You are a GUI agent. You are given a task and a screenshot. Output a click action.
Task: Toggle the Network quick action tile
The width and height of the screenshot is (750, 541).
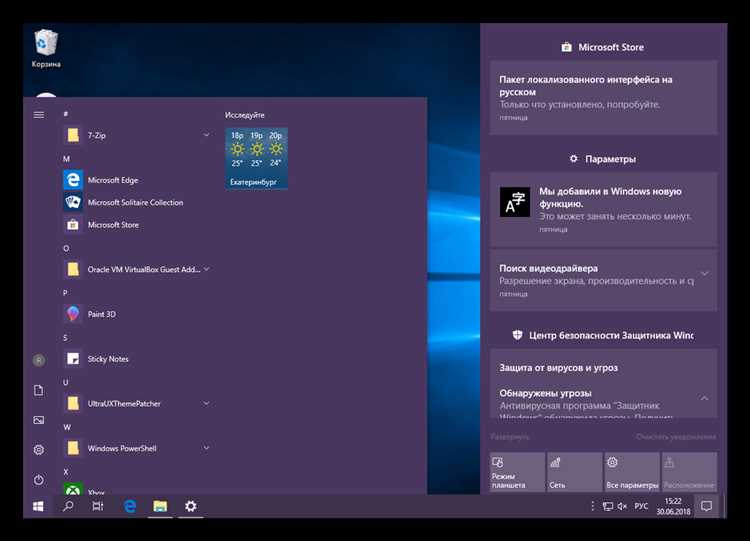pos(574,472)
